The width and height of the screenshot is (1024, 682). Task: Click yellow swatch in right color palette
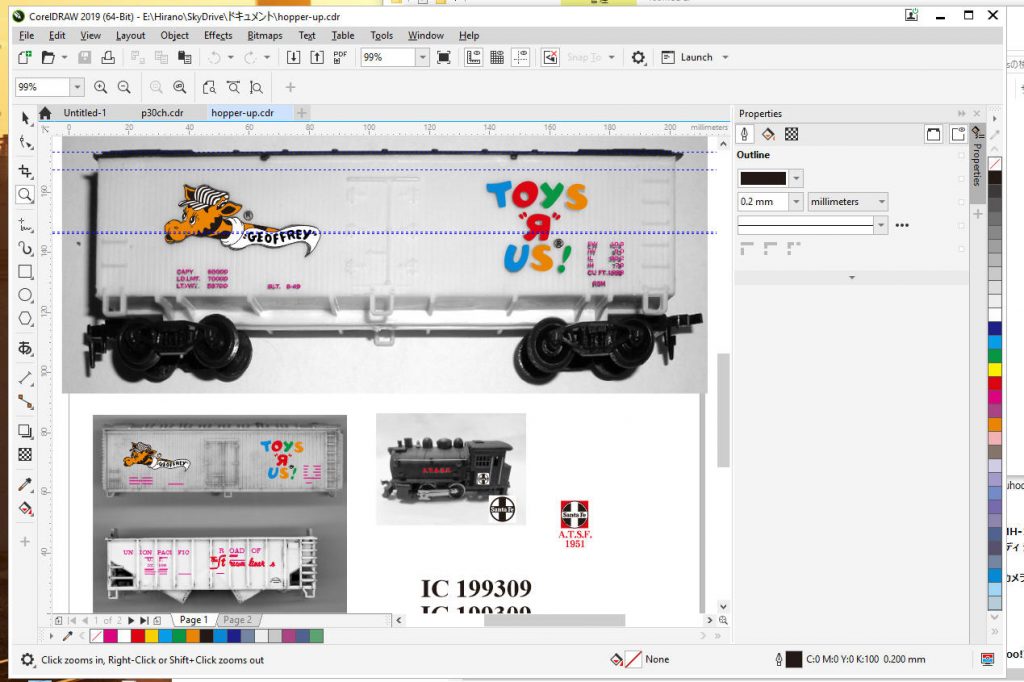coord(995,370)
